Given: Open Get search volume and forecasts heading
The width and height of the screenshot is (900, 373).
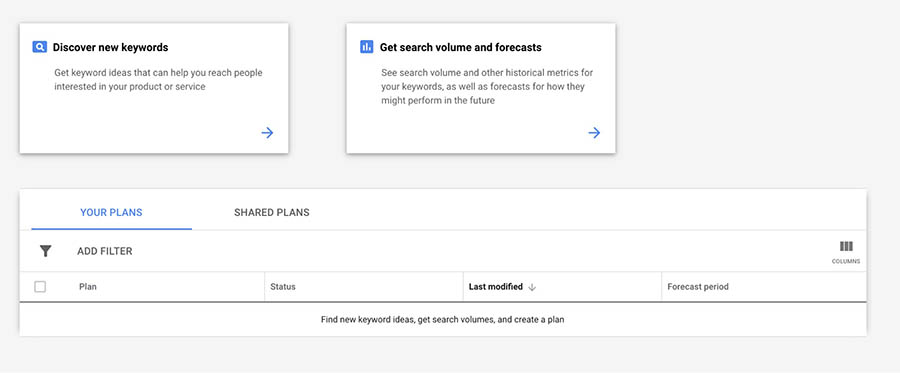Looking at the screenshot, I should [461, 47].
